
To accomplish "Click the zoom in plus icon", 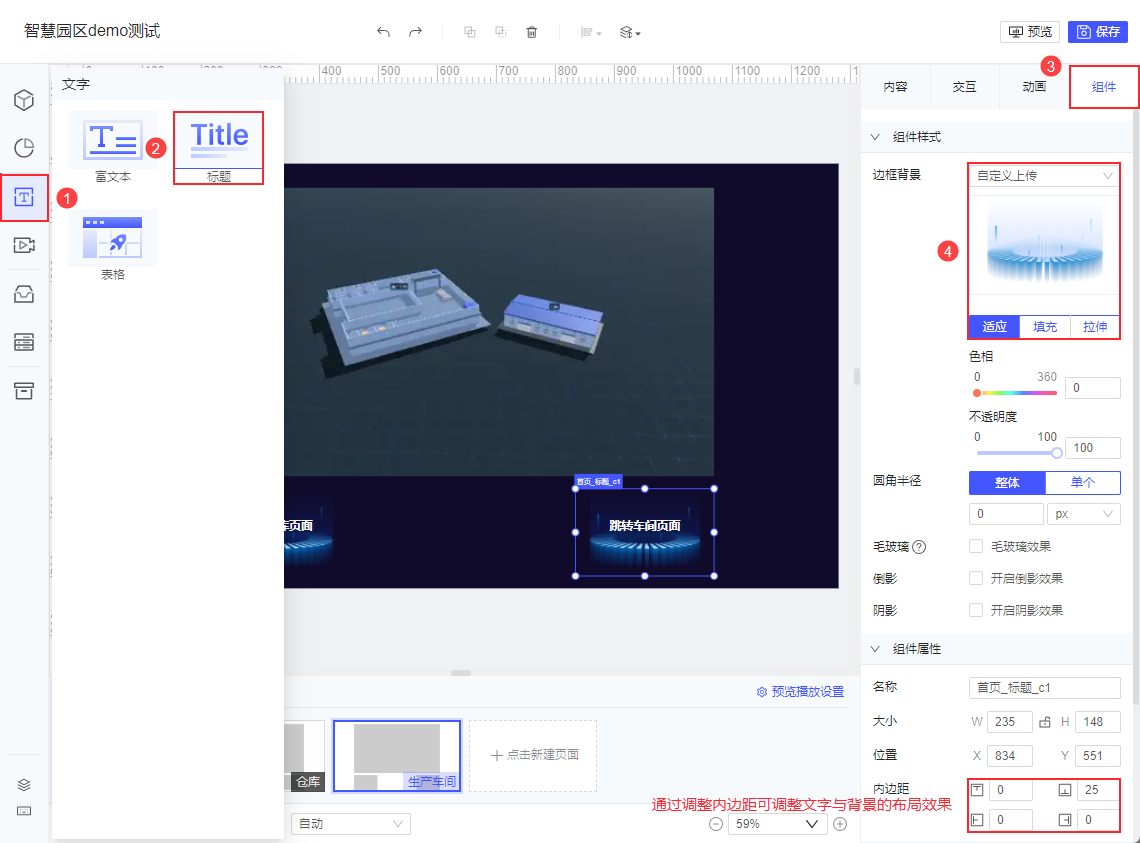I will tap(840, 824).
